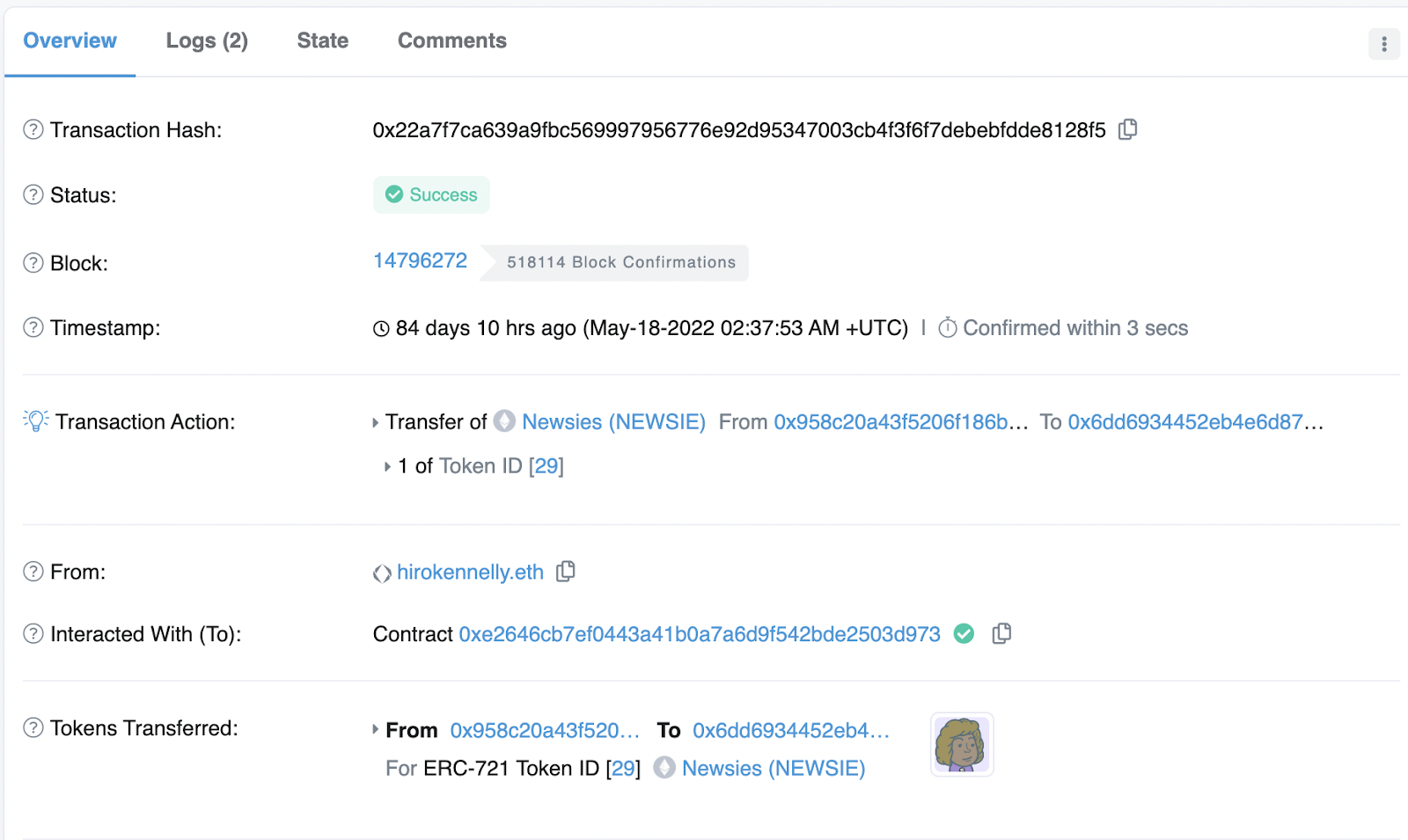This screenshot has height=840, width=1408.
Task: Copy the contract address icon
Action: [x=1001, y=633]
